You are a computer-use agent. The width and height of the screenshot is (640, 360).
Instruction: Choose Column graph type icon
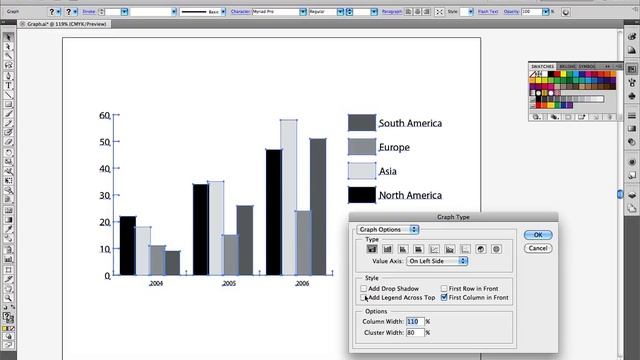(x=372, y=249)
